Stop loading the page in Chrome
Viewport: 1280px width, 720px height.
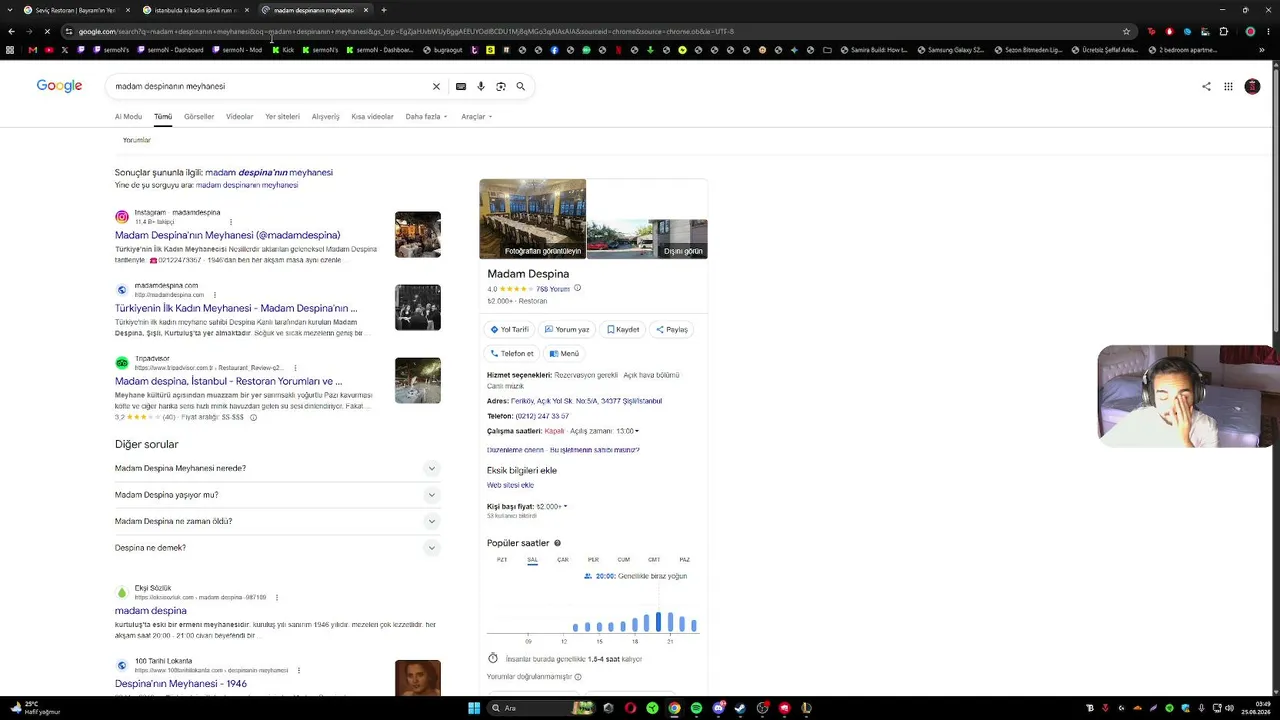tap(47, 31)
